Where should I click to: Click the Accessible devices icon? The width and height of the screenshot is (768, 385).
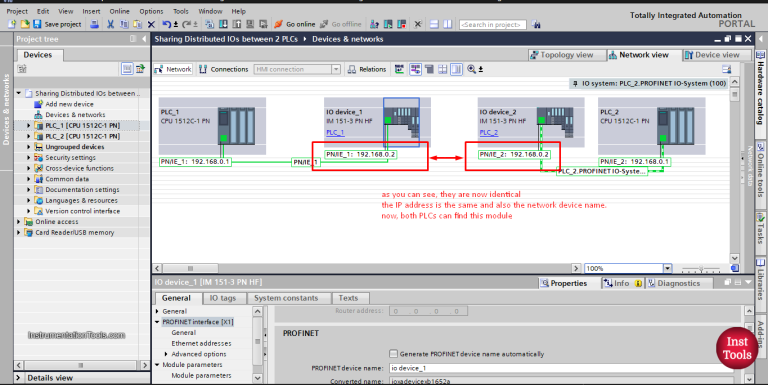click(x=374, y=24)
